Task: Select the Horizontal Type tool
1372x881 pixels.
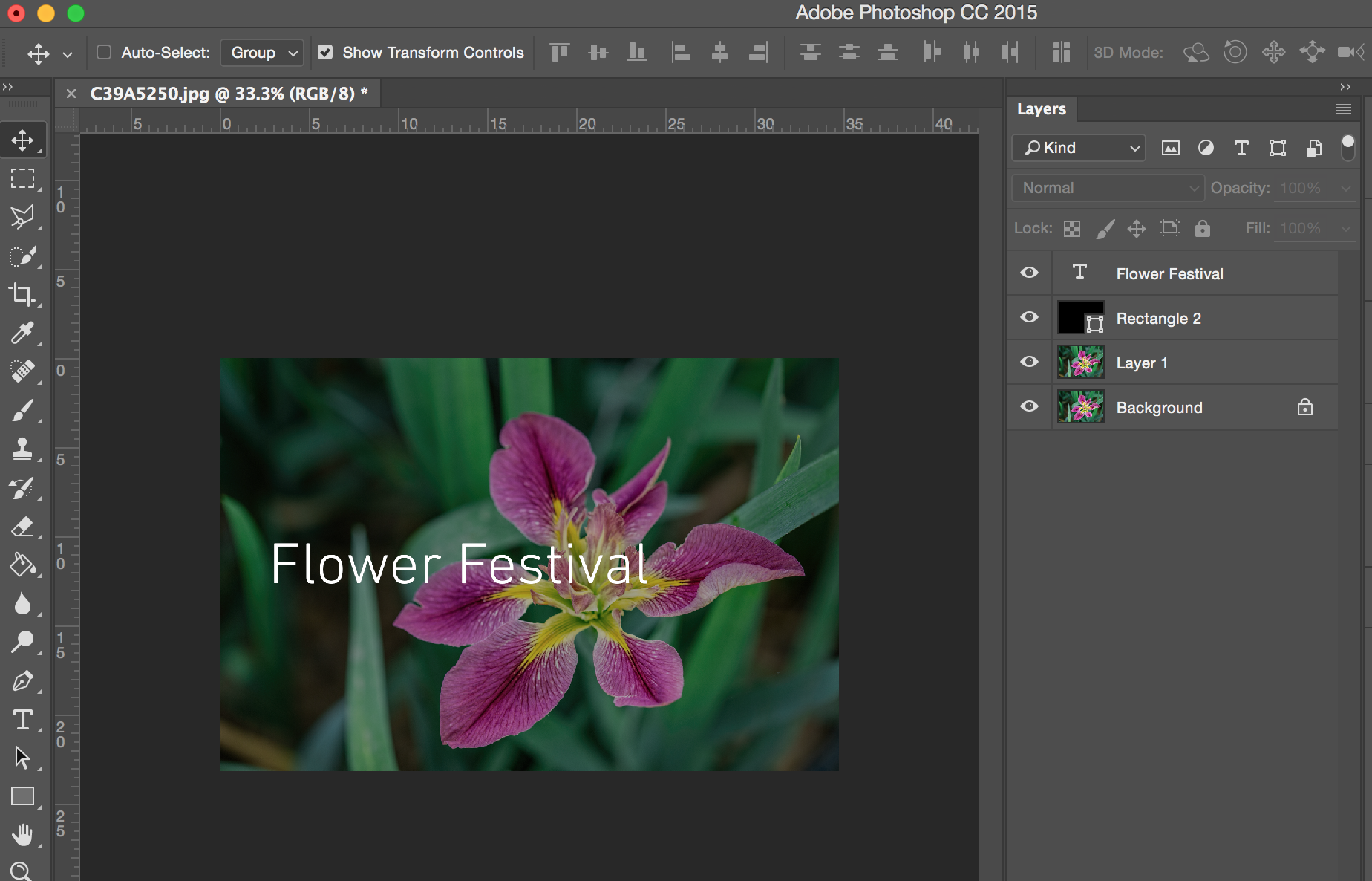Action: point(22,719)
